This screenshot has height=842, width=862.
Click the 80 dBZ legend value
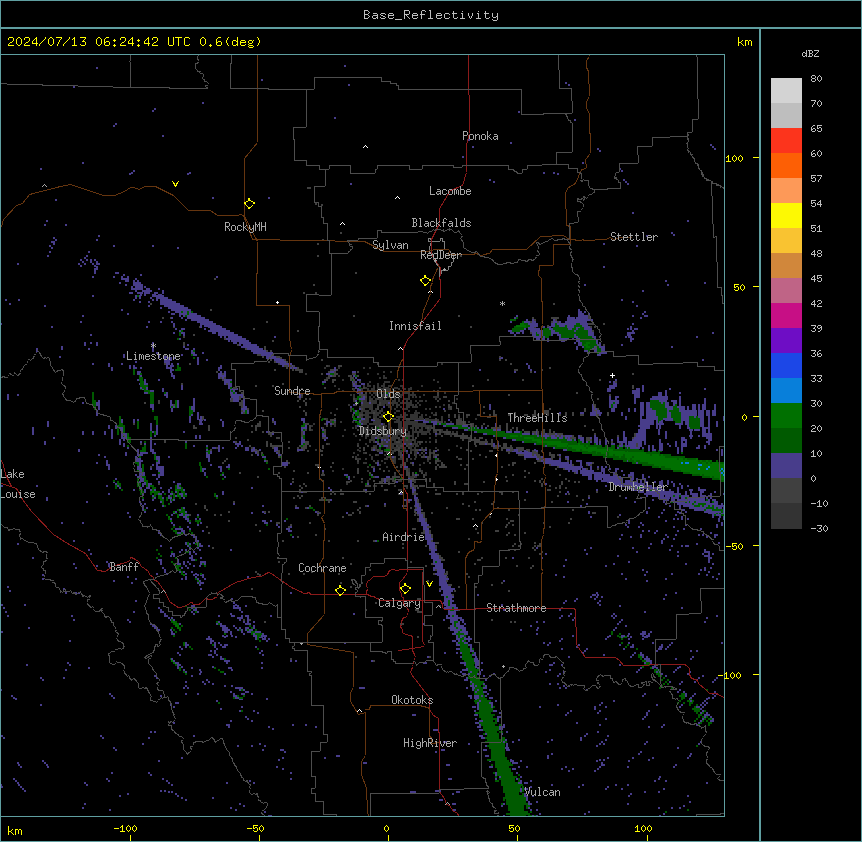pyautogui.click(x=816, y=79)
